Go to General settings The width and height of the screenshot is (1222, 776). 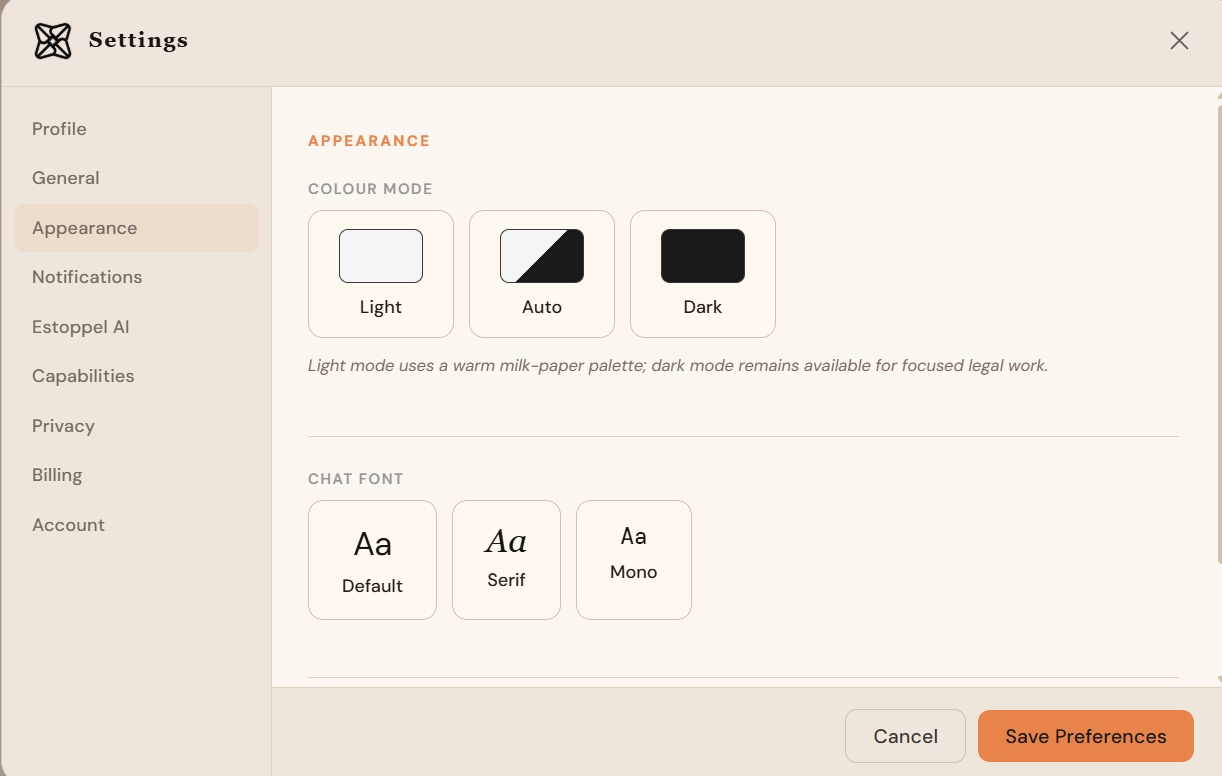[x=136, y=178]
